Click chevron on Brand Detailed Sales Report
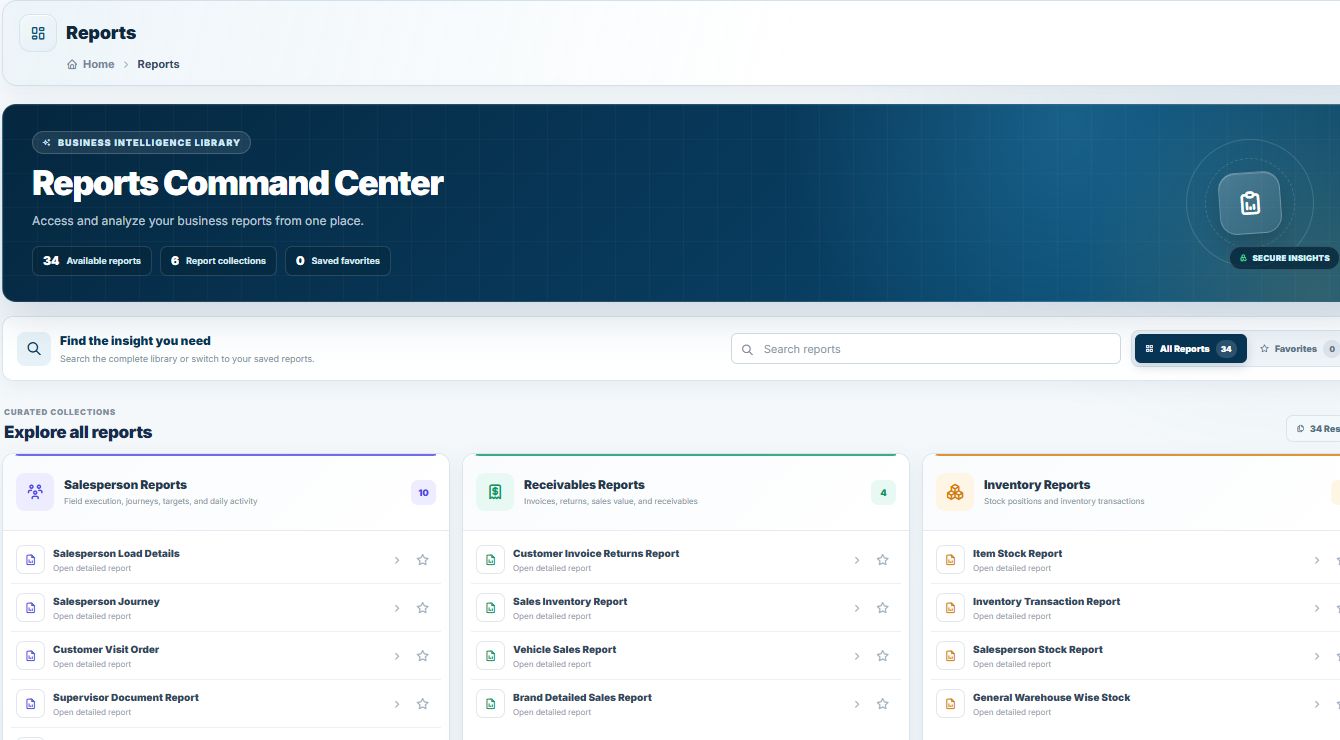This screenshot has width=1340, height=740. coord(857,704)
